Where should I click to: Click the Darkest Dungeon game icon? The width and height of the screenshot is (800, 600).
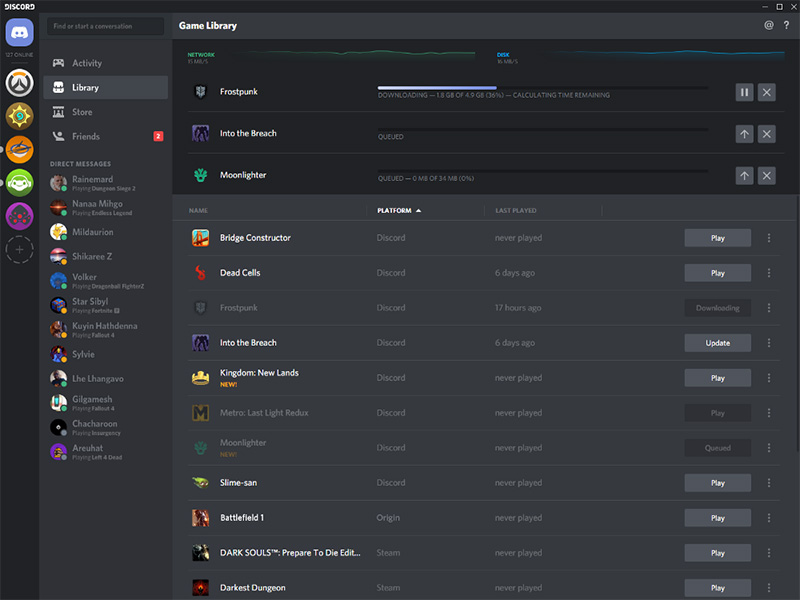point(200,588)
